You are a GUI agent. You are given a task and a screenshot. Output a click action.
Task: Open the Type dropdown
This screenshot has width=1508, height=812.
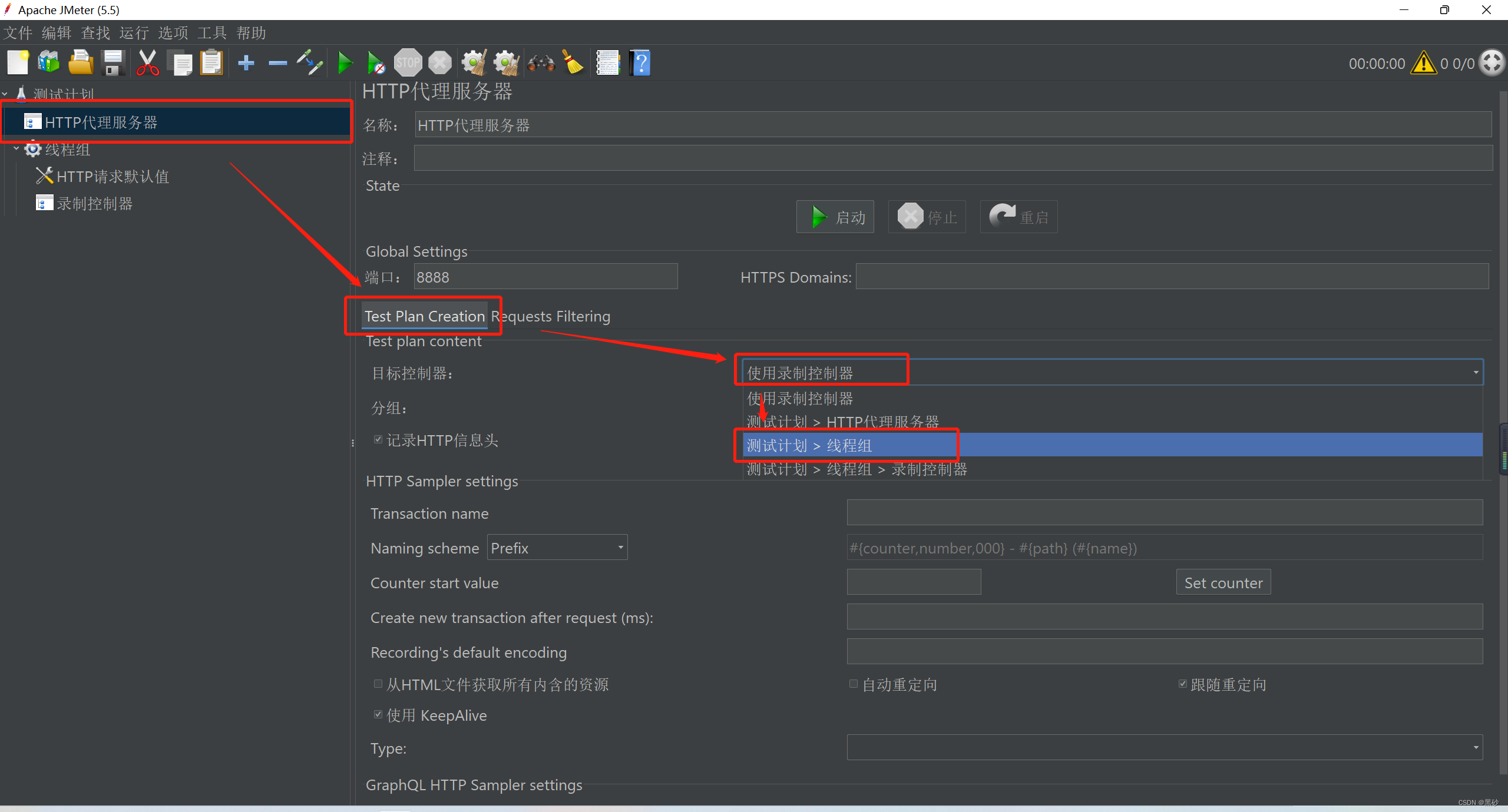coord(1165,747)
